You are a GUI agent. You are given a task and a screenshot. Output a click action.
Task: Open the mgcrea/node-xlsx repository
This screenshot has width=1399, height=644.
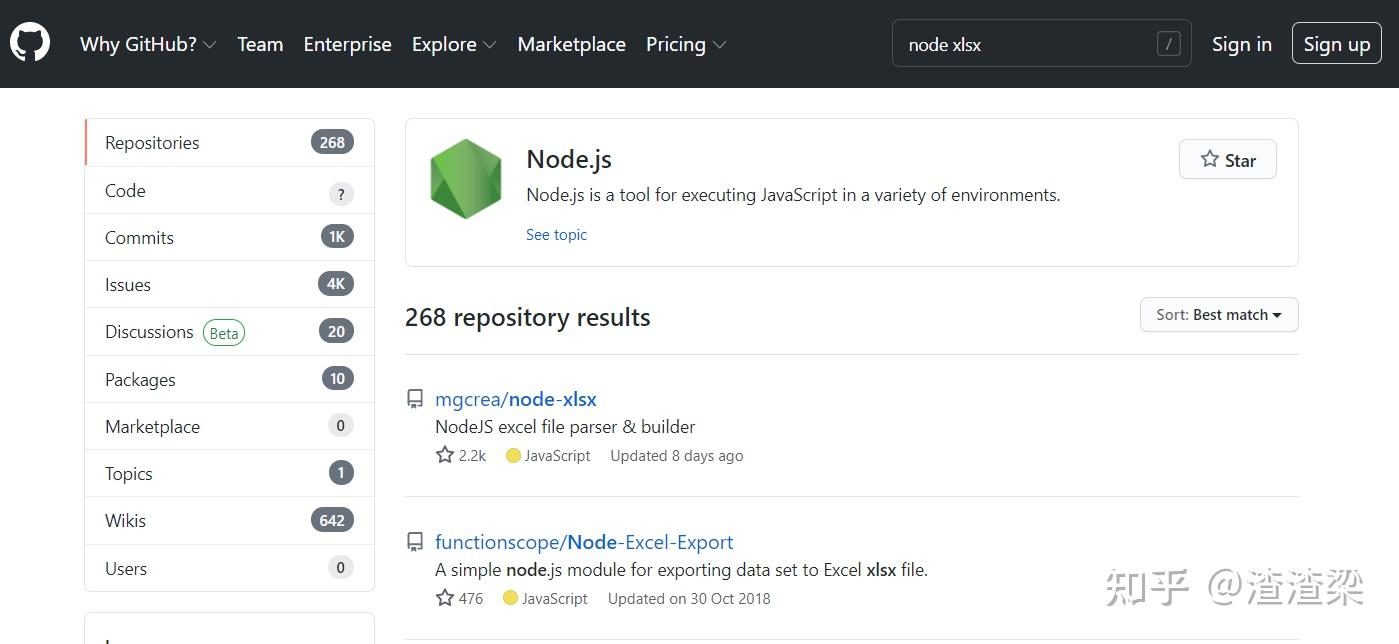click(516, 398)
